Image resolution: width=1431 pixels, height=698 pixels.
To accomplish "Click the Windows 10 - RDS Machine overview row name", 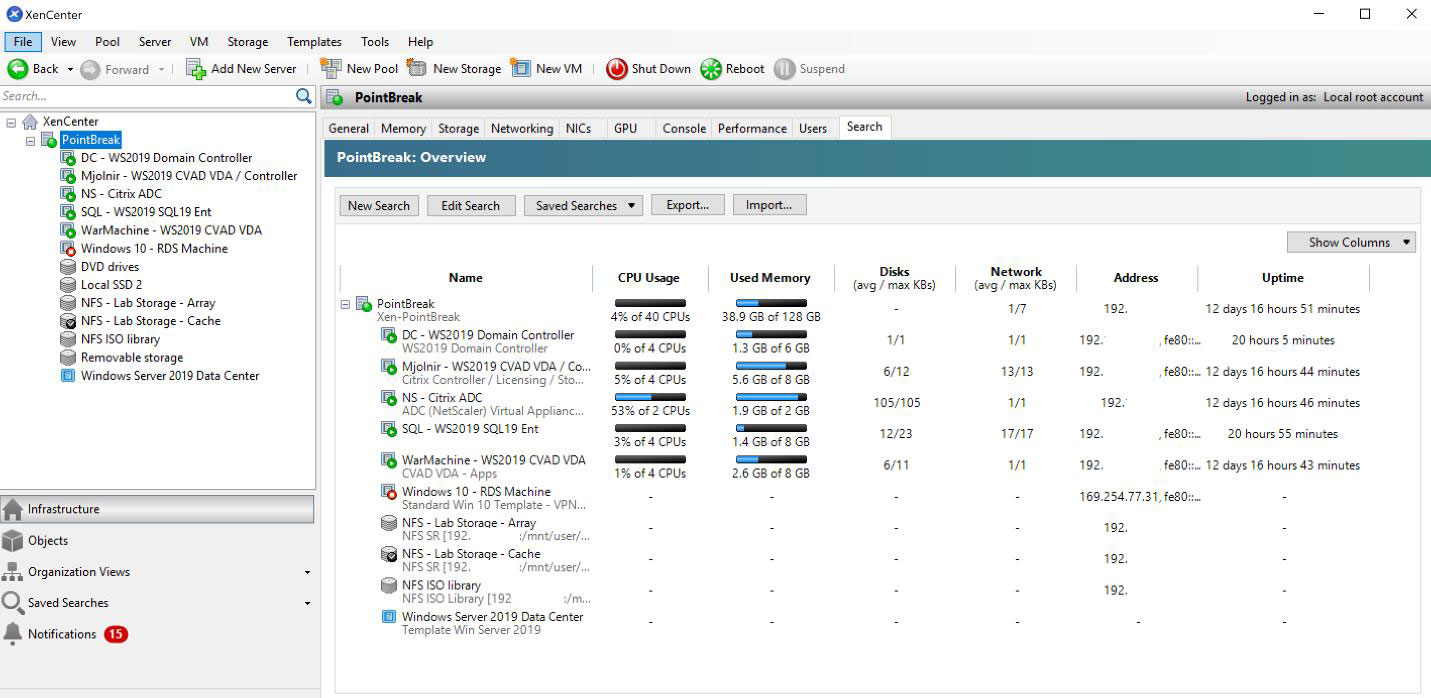I will click(x=476, y=492).
